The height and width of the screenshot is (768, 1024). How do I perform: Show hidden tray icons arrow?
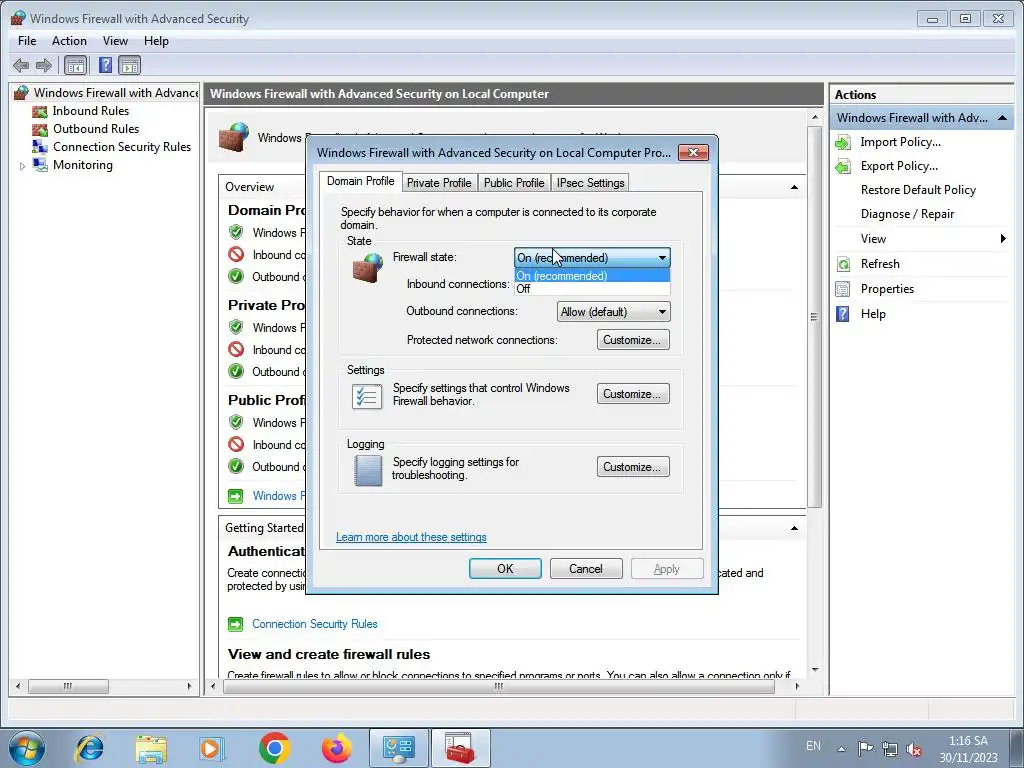point(842,749)
